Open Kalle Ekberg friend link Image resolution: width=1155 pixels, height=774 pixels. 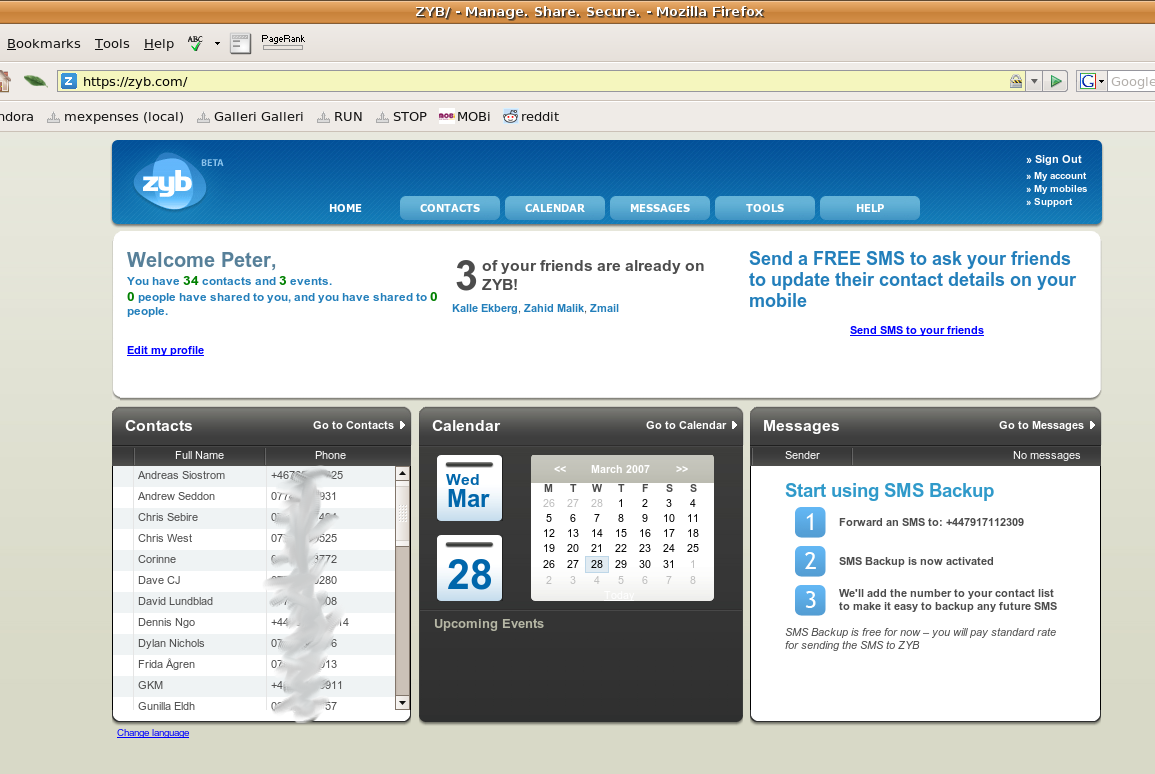coord(485,308)
